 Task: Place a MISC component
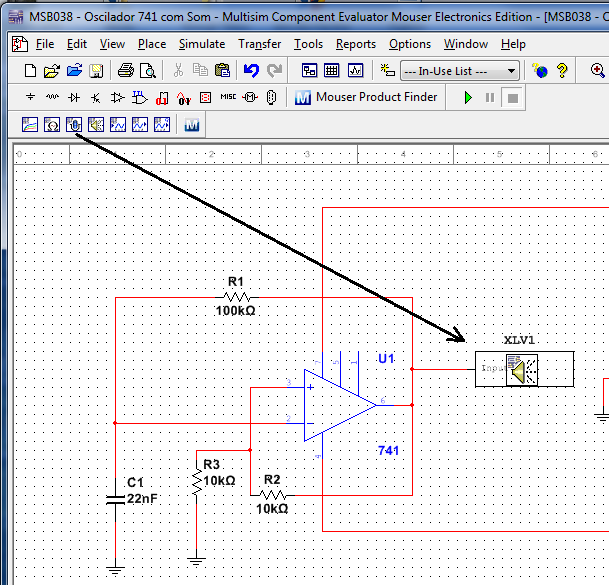pyautogui.click(x=228, y=97)
